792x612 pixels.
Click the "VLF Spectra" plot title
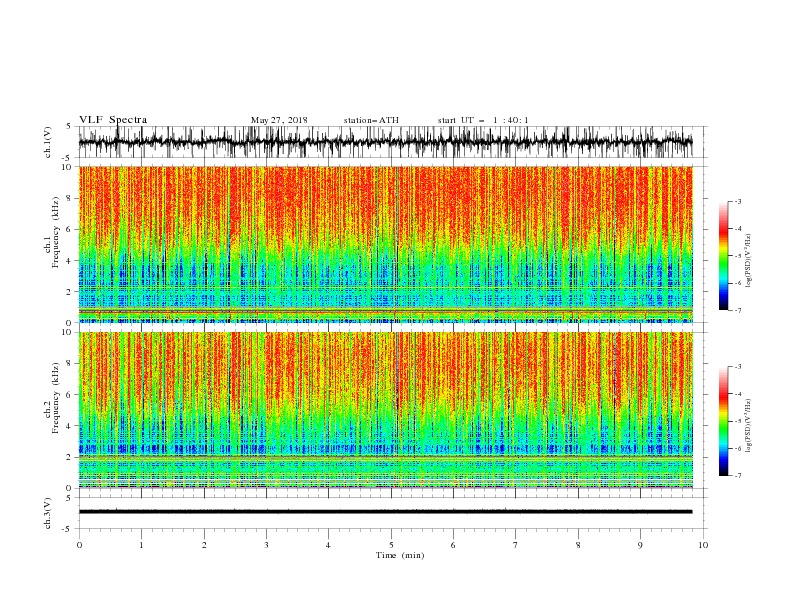(x=113, y=120)
